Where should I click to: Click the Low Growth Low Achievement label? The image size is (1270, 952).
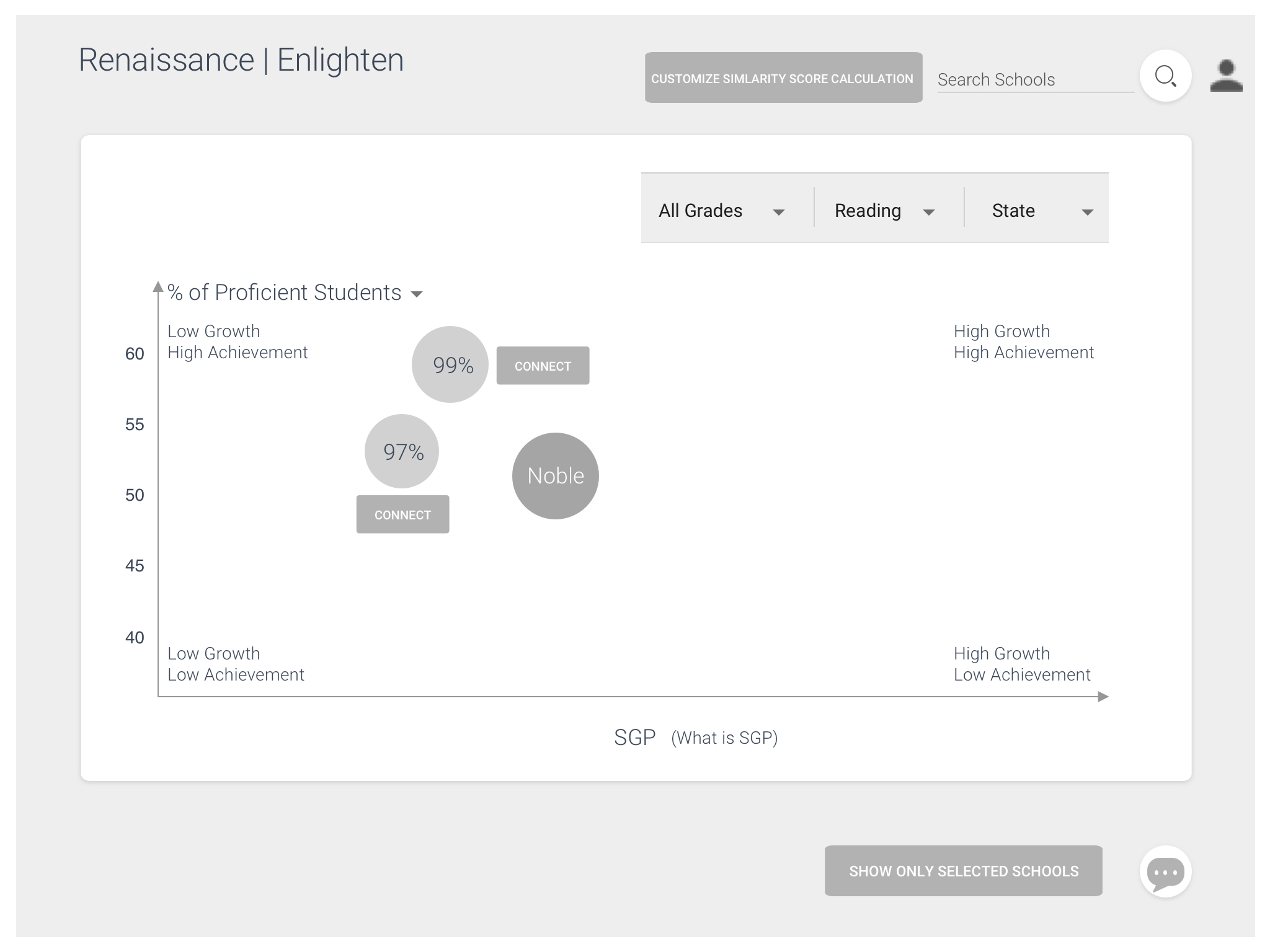[236, 664]
